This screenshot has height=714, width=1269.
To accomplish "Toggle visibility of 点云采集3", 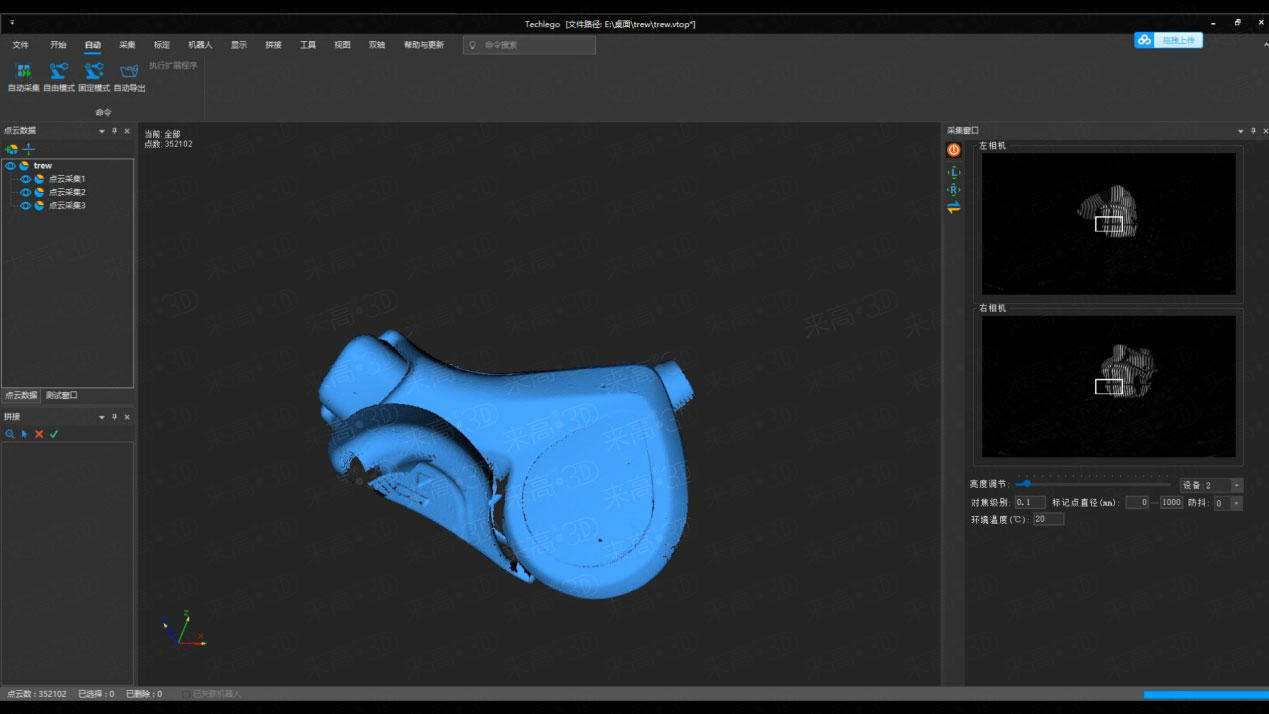I will pyautogui.click(x=26, y=205).
